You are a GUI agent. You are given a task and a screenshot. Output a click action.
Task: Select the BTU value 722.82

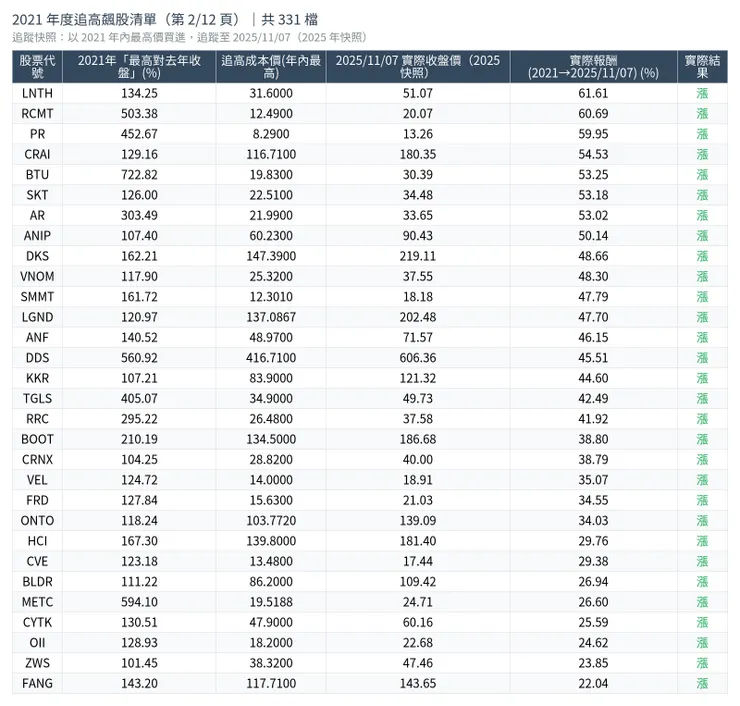coord(139,175)
